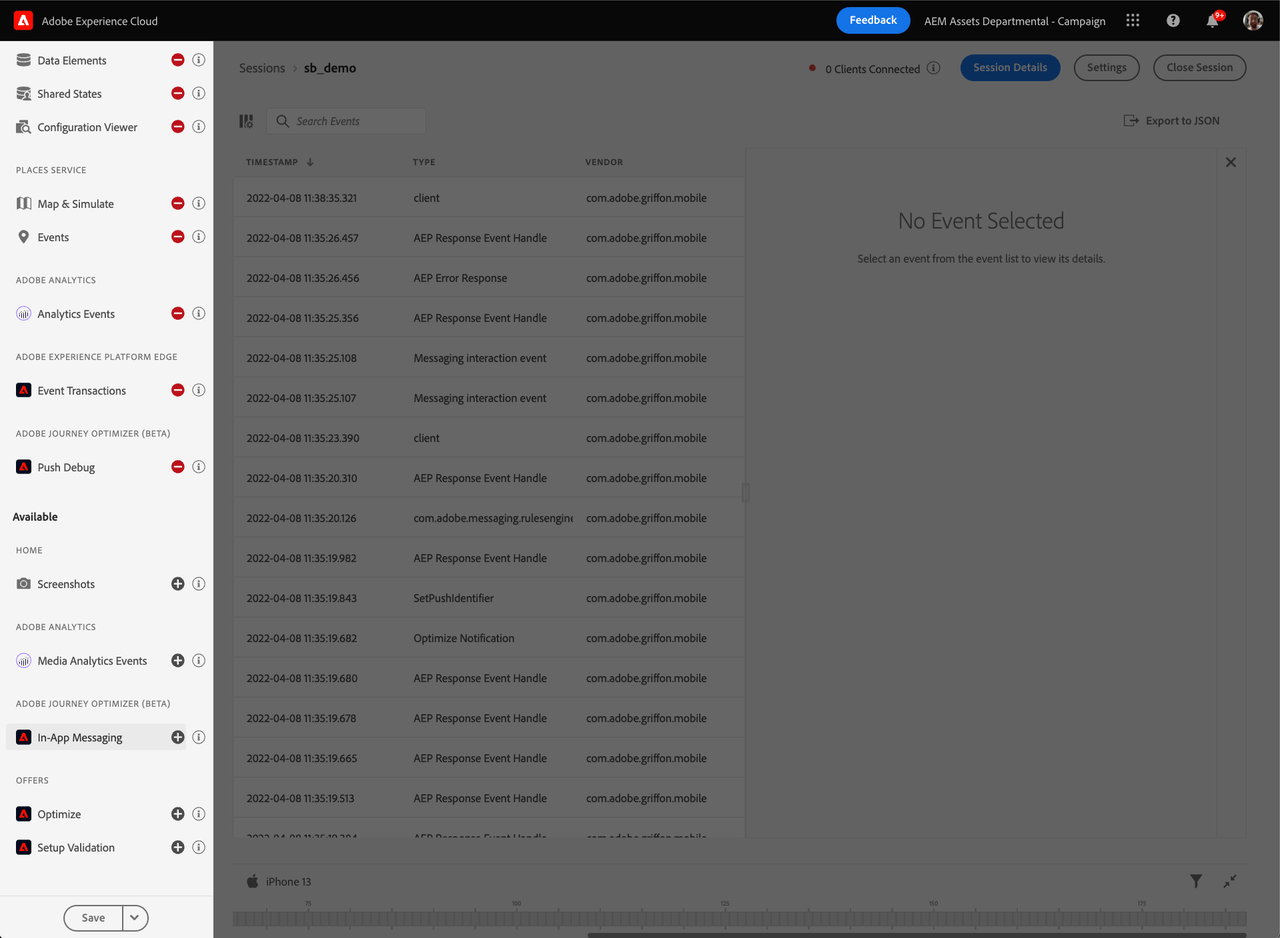The image size is (1280, 938).
Task: Remove Push Debug with its minus icon
Action: point(178,467)
